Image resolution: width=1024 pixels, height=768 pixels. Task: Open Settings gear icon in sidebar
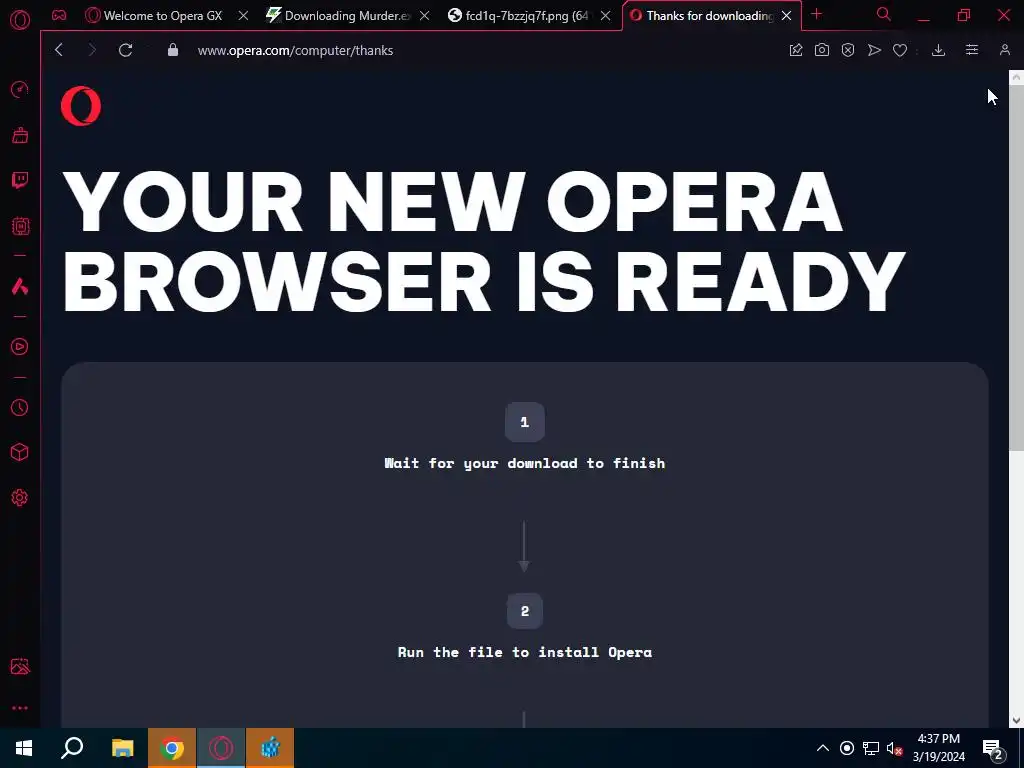click(20, 498)
